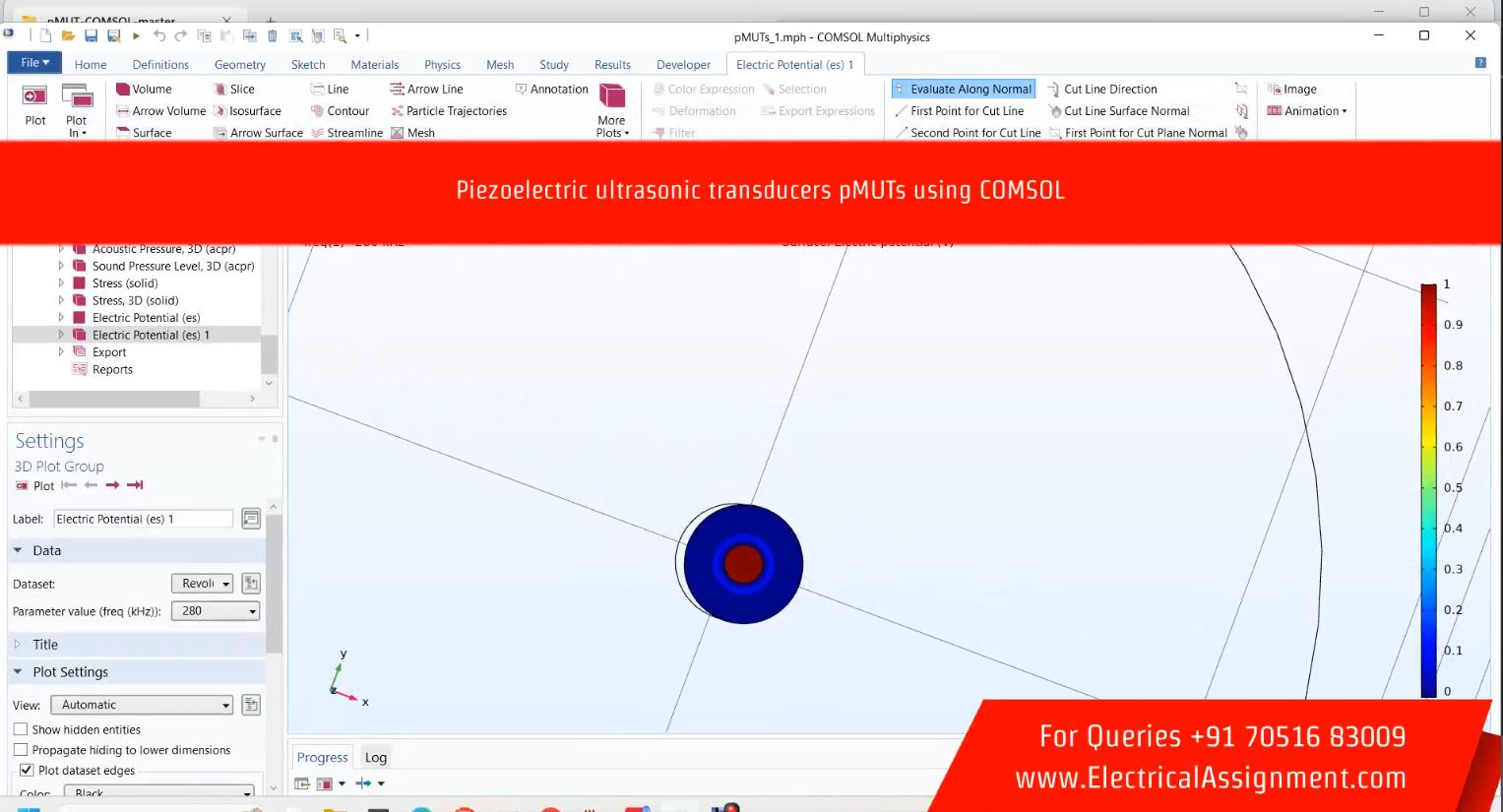This screenshot has height=812, width=1503.
Task: Go to next plot step arrow in Settings
Action: click(112, 485)
